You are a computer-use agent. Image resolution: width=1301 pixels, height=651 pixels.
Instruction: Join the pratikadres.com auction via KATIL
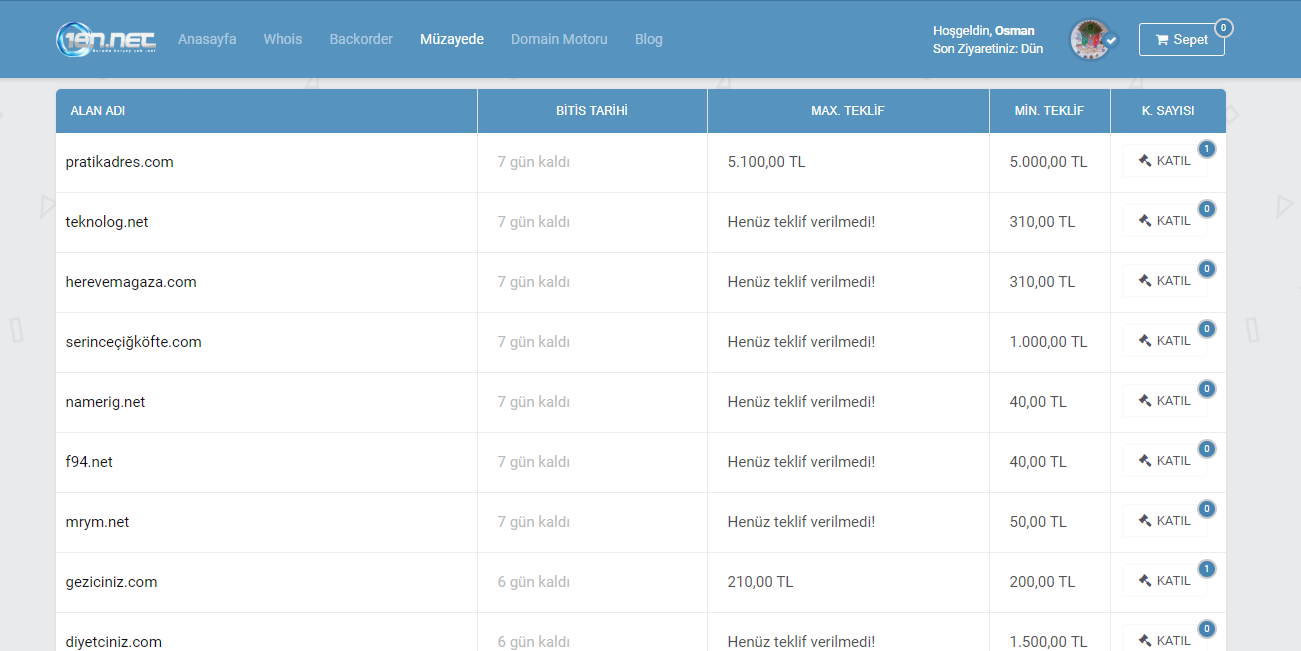coord(1165,161)
